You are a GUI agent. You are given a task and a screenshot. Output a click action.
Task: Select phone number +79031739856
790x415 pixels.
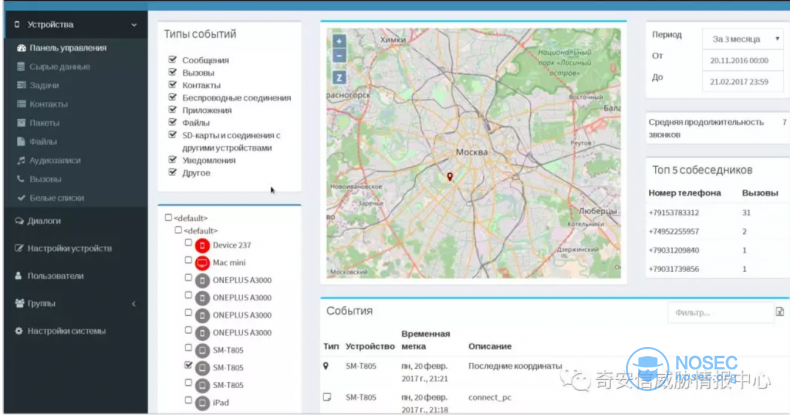coord(674,269)
